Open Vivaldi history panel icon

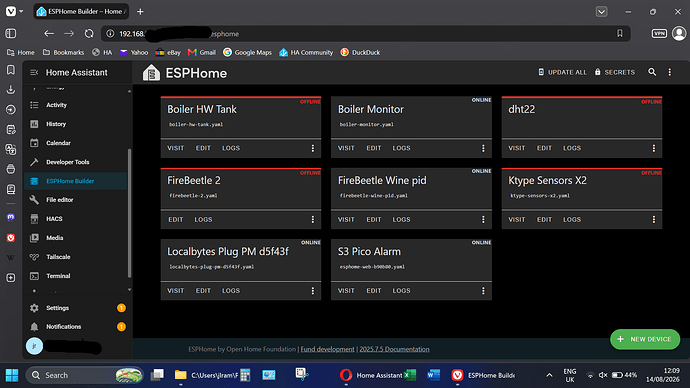point(11,110)
